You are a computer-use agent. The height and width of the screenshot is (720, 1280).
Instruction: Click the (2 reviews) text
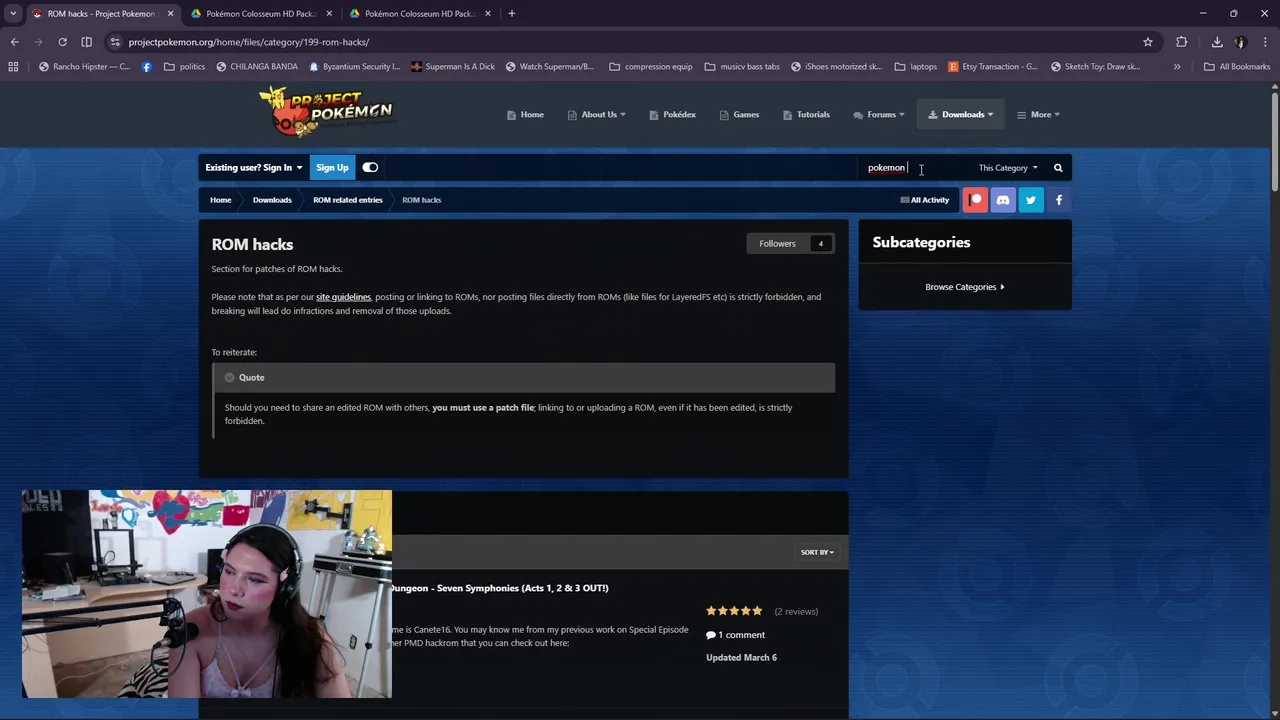click(796, 611)
